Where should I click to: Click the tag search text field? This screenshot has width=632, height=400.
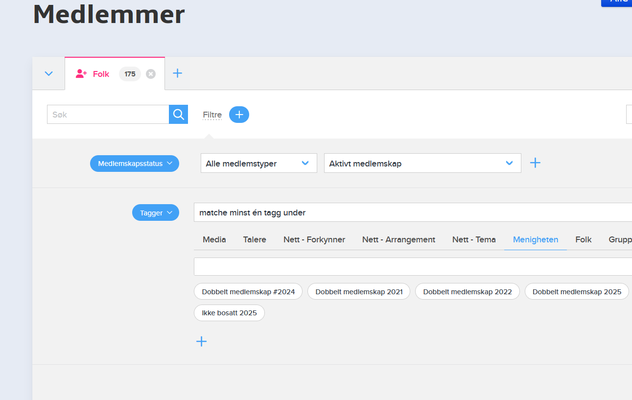(410, 267)
